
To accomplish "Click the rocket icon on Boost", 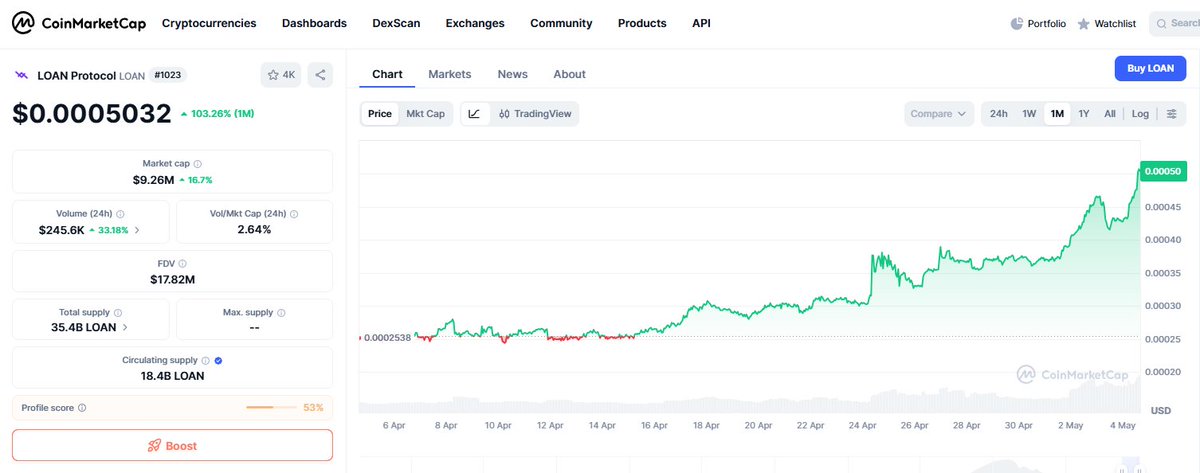I will click(154, 446).
